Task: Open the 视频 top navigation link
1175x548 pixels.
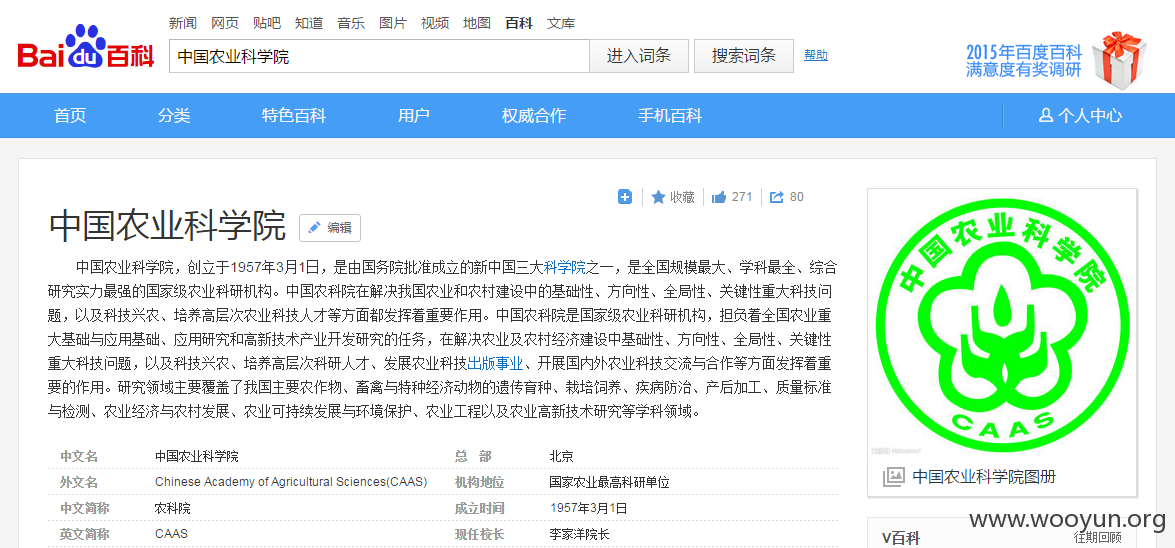Action: (435, 22)
